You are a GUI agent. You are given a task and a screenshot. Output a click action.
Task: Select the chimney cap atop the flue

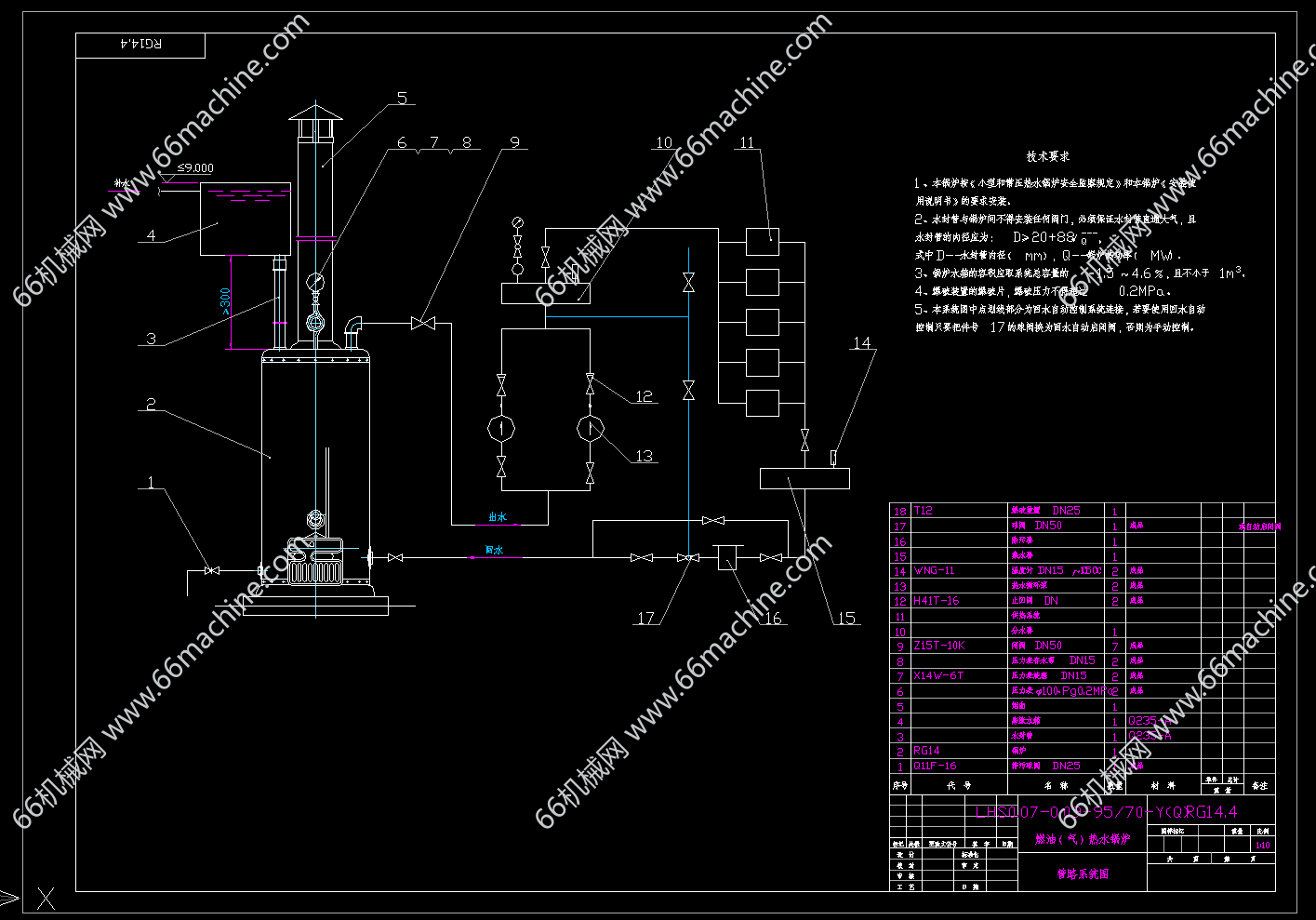[315, 114]
